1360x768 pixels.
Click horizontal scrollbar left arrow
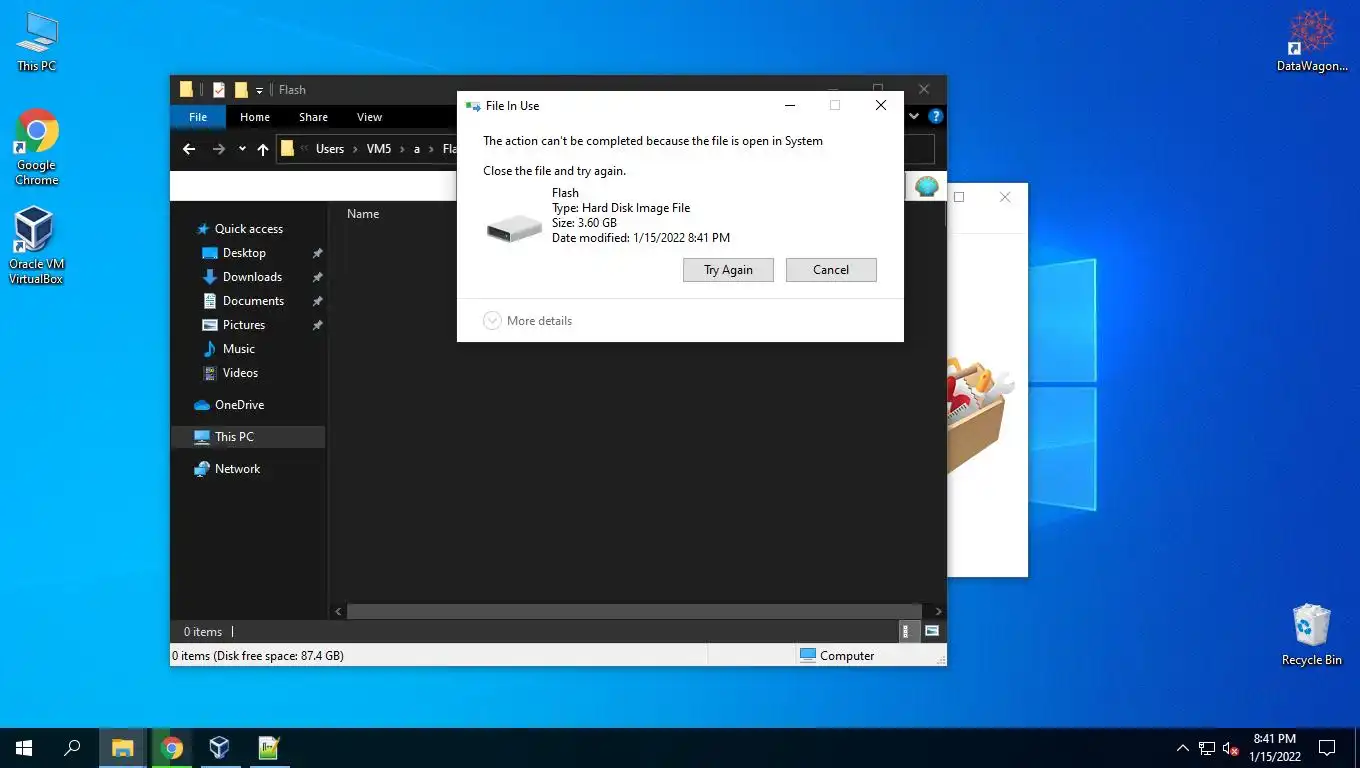coord(339,611)
